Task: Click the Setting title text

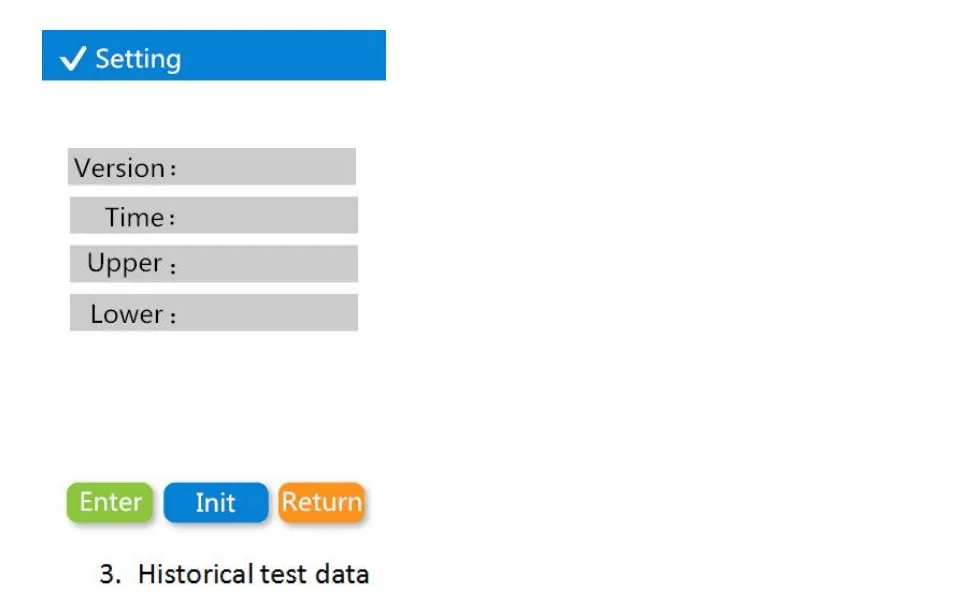Action: pos(138,59)
